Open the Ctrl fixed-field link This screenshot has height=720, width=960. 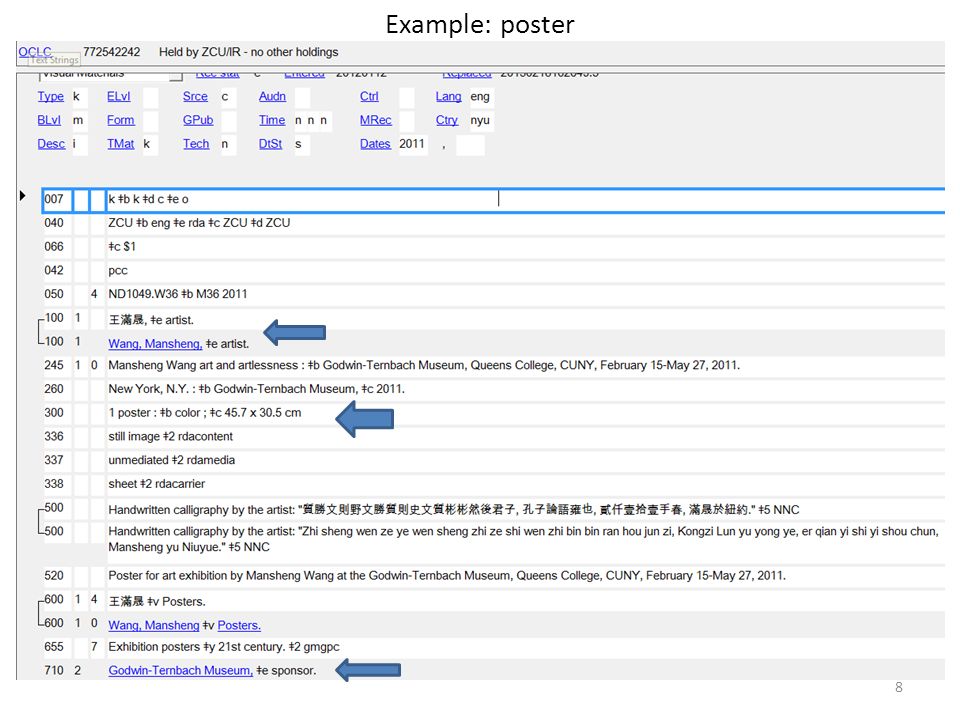tap(369, 97)
